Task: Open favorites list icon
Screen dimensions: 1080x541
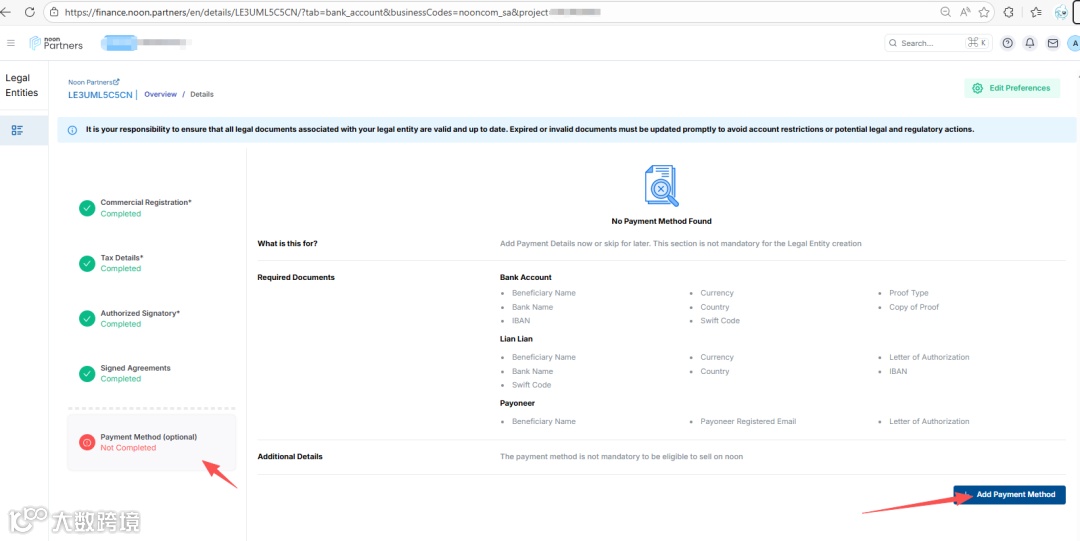Action: (1036, 12)
